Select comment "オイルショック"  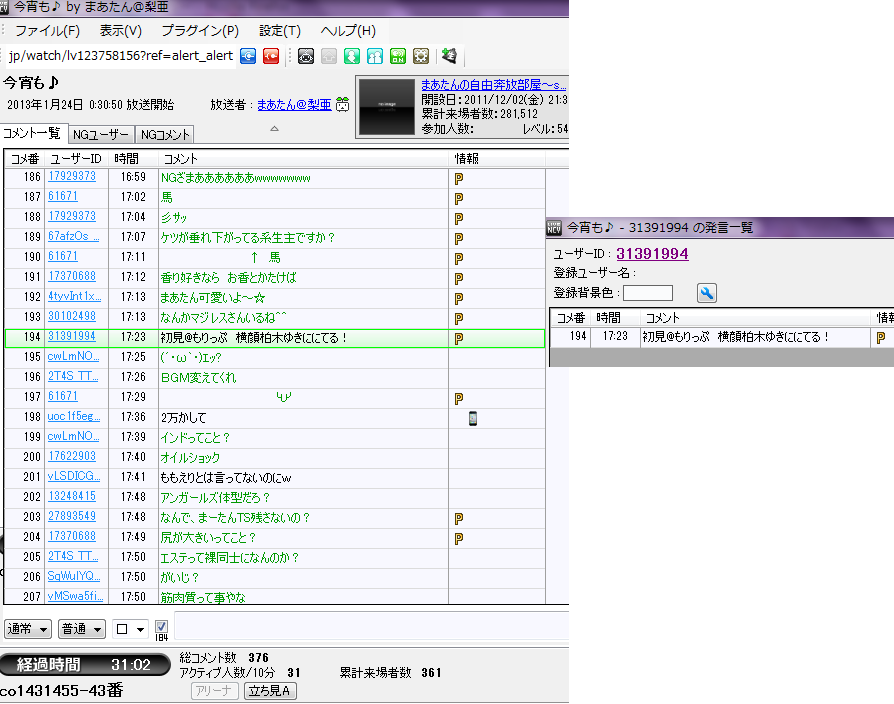[x=190, y=458]
